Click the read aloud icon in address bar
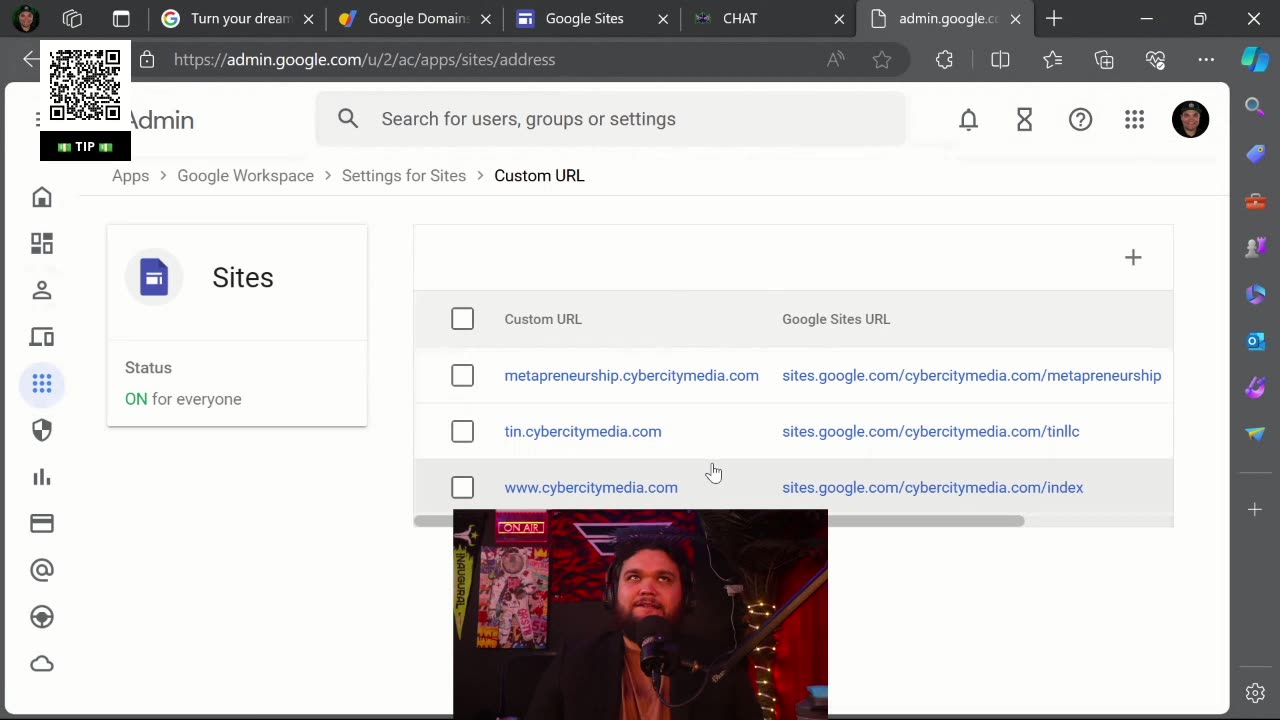1280x720 pixels. pos(836,60)
